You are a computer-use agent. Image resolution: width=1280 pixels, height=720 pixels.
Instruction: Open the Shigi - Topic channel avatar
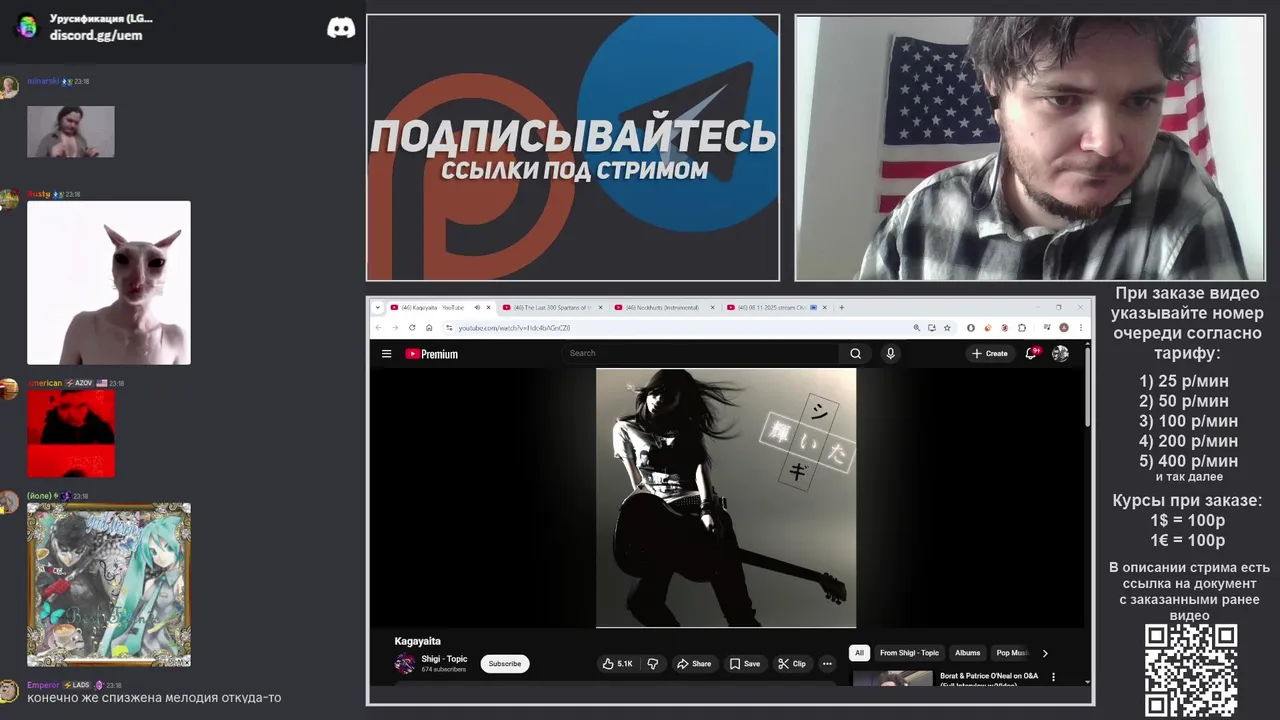405,663
